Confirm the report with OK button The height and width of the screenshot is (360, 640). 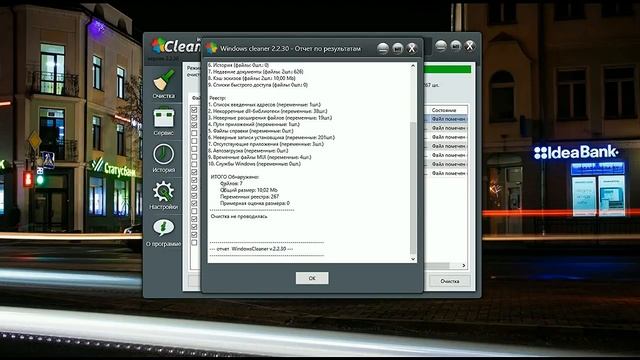312,278
